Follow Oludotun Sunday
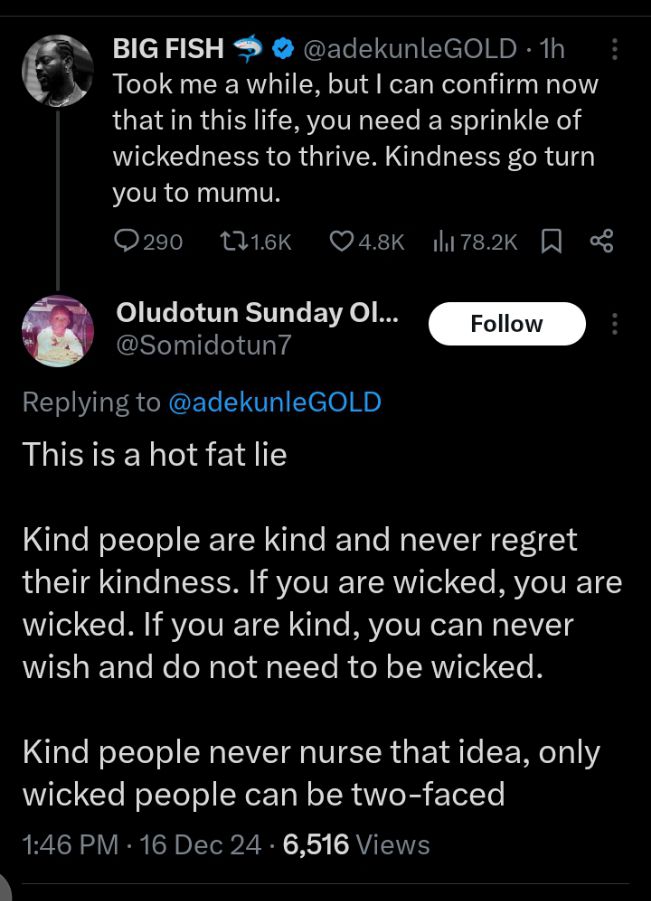 506,324
